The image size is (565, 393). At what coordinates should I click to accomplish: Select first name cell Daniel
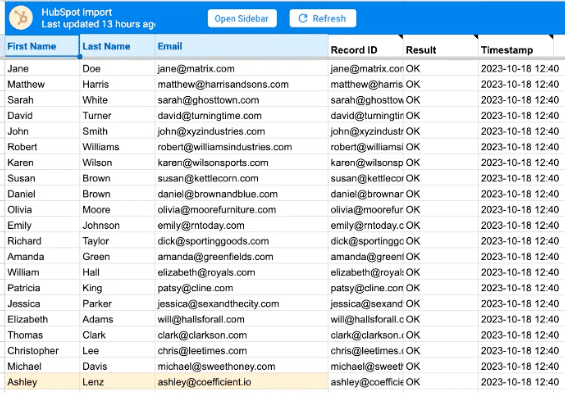42,194
